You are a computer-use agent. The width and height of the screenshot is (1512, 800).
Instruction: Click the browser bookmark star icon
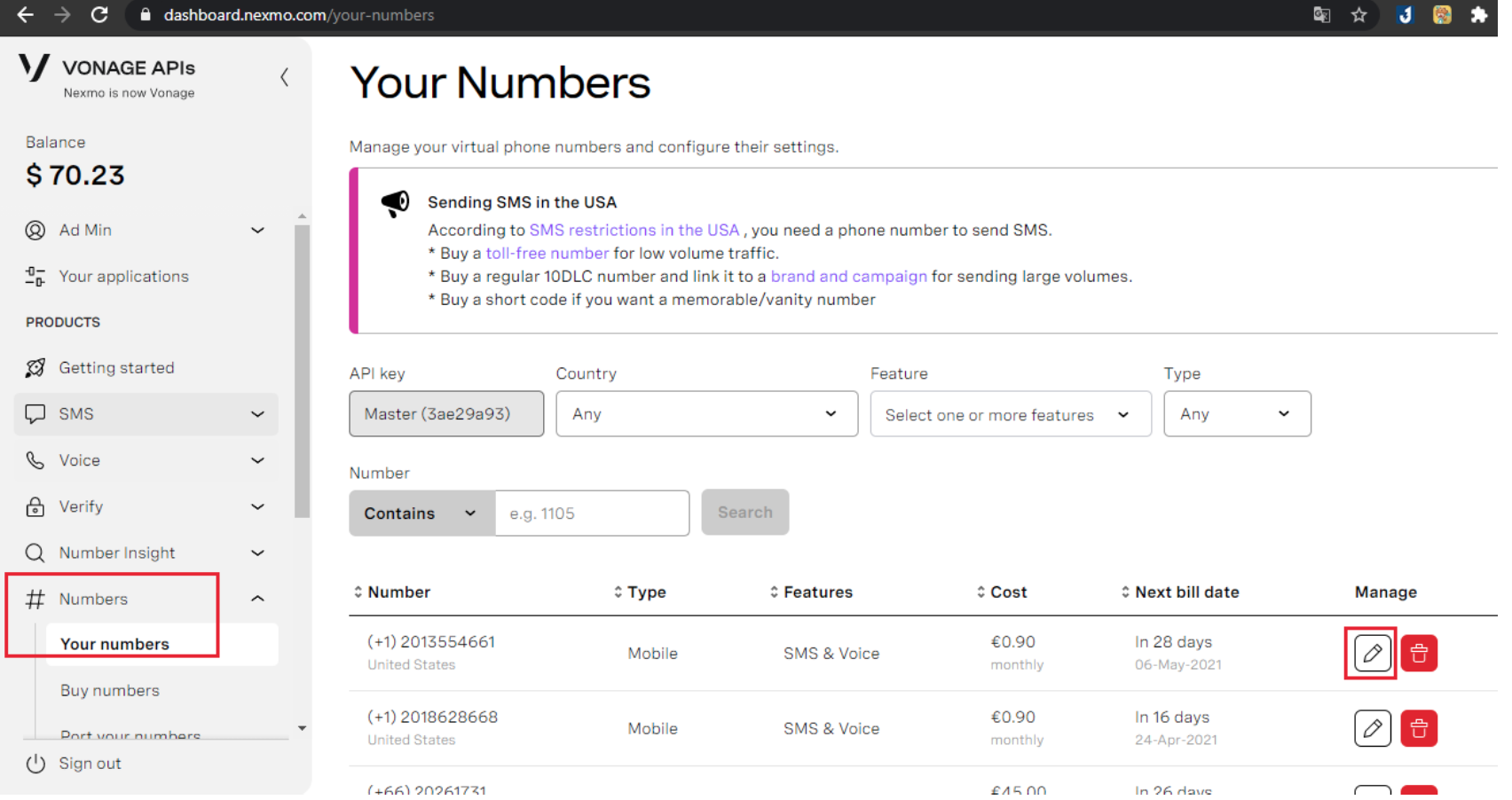(1358, 15)
